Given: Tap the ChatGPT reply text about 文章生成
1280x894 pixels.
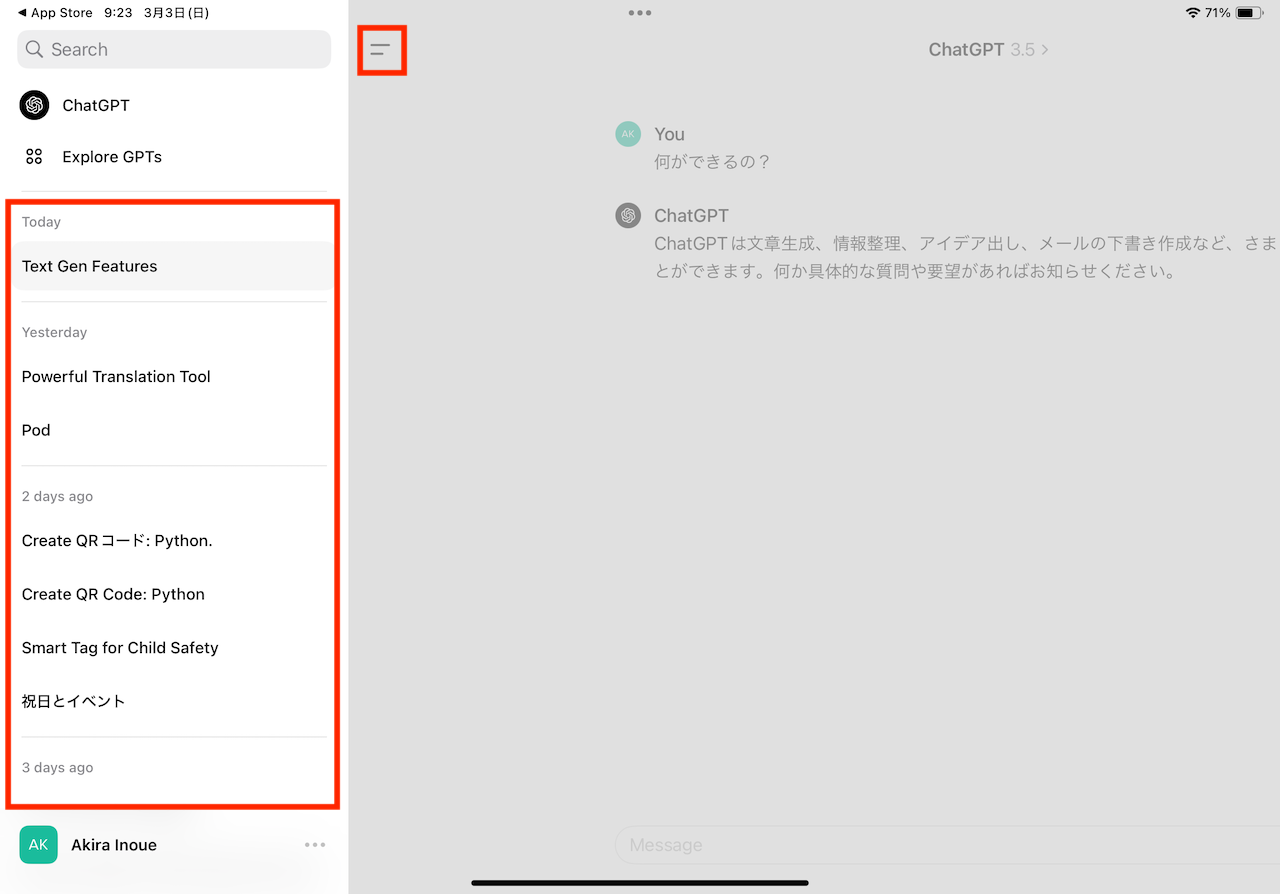Looking at the screenshot, I should (967, 257).
